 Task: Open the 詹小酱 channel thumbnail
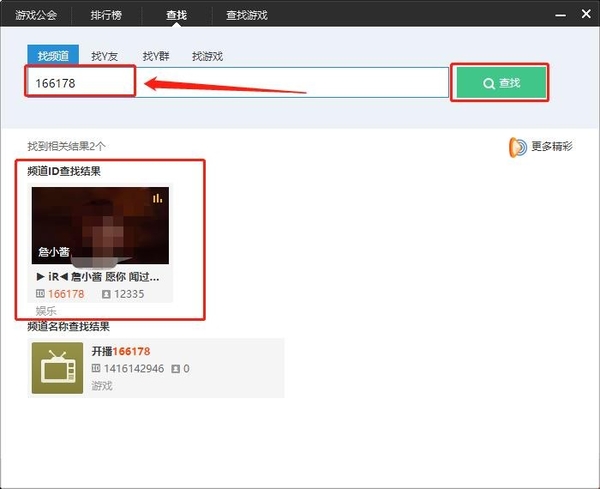100,225
